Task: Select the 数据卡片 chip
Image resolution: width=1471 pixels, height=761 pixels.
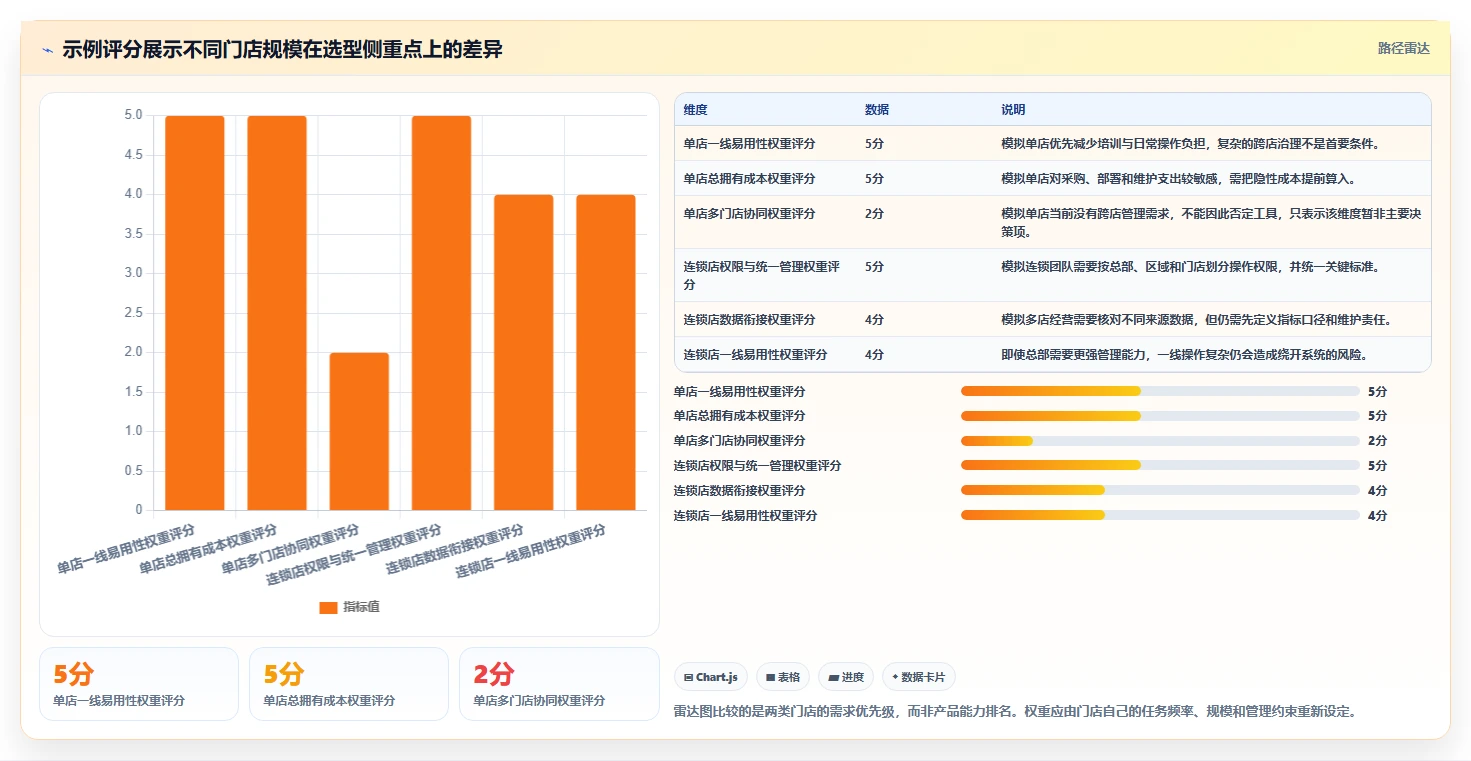Action: tap(918, 677)
